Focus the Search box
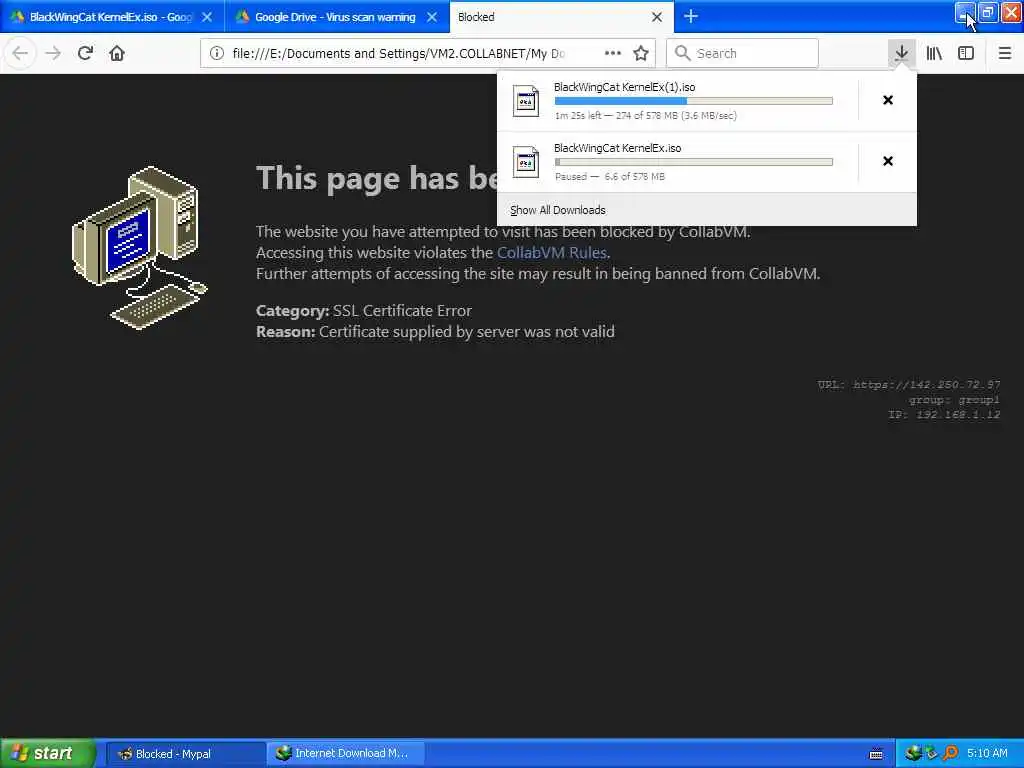Screen dimensions: 1024x768 click(743, 53)
